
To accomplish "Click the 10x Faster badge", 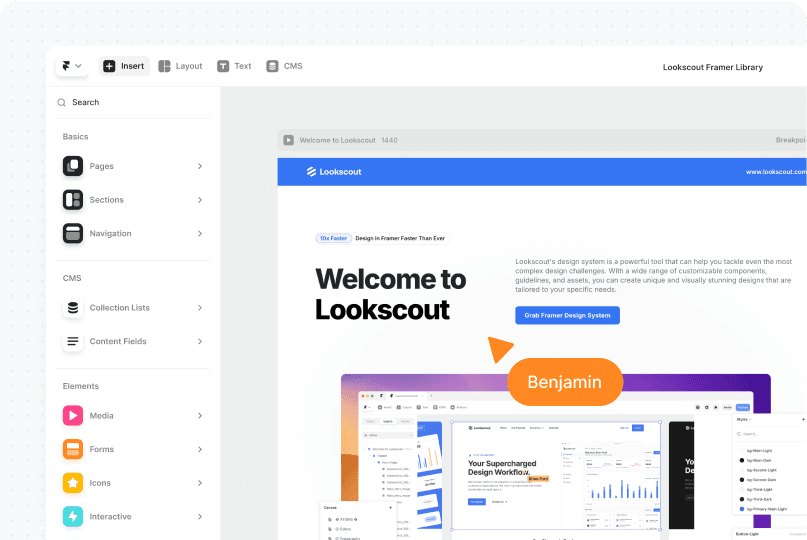I will (x=334, y=238).
